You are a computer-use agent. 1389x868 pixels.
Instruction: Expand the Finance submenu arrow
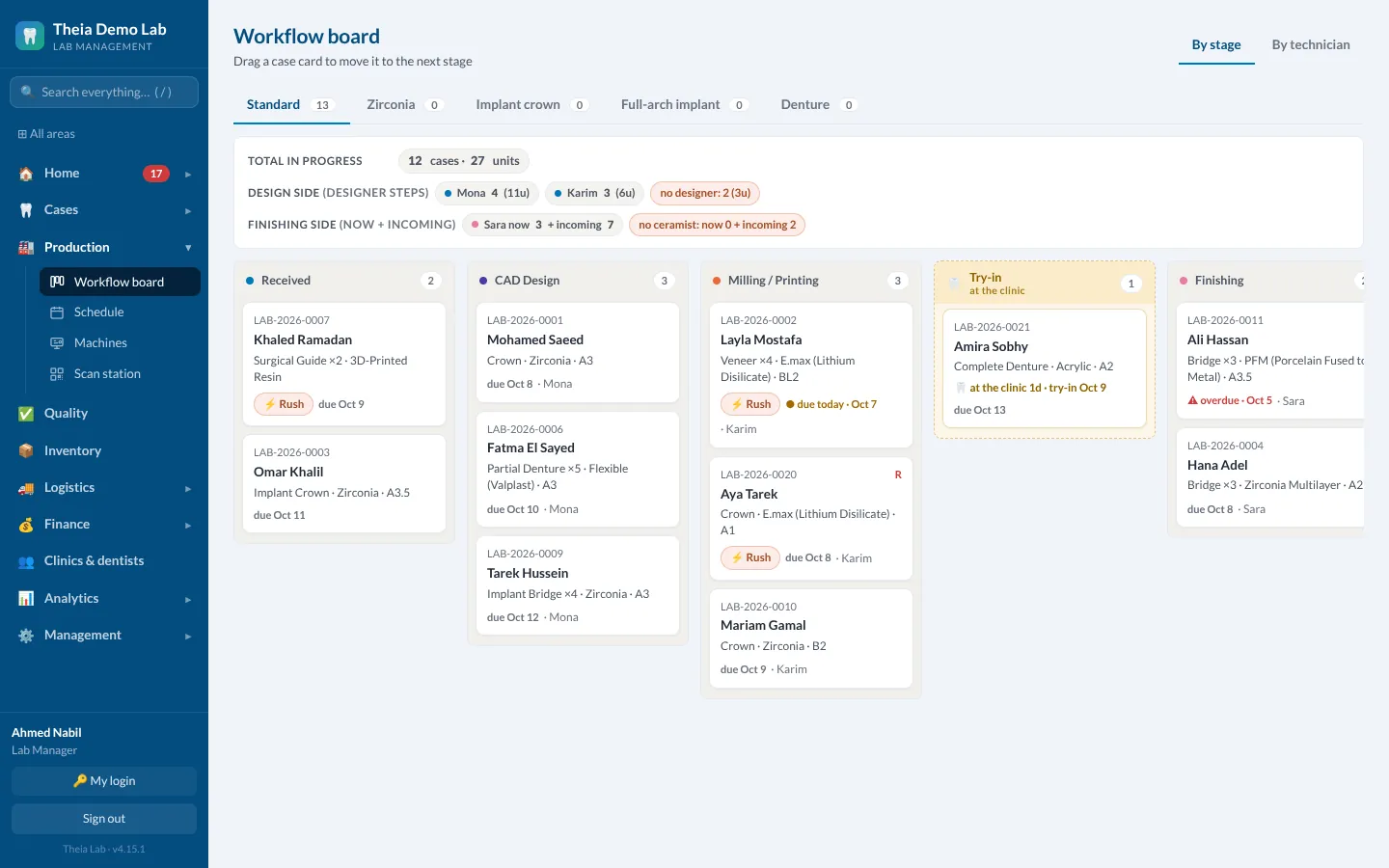pyautogui.click(x=188, y=526)
